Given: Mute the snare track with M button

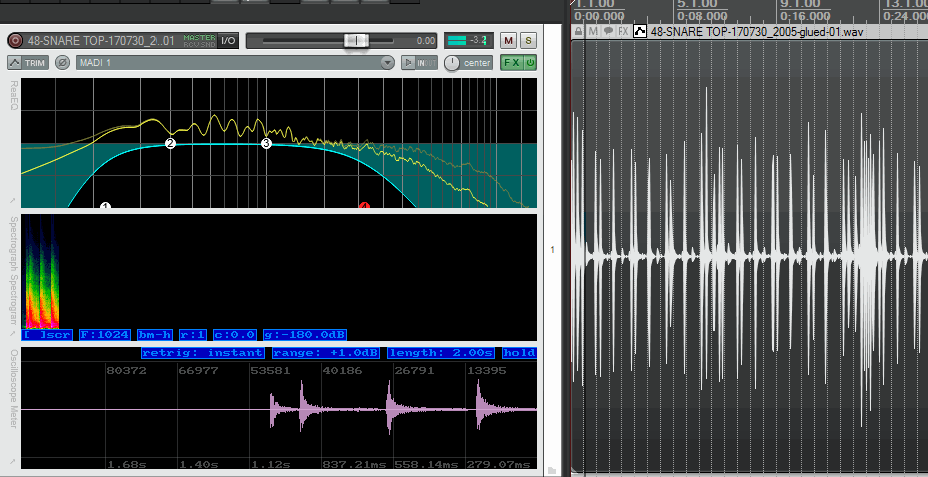Looking at the screenshot, I should point(508,41).
